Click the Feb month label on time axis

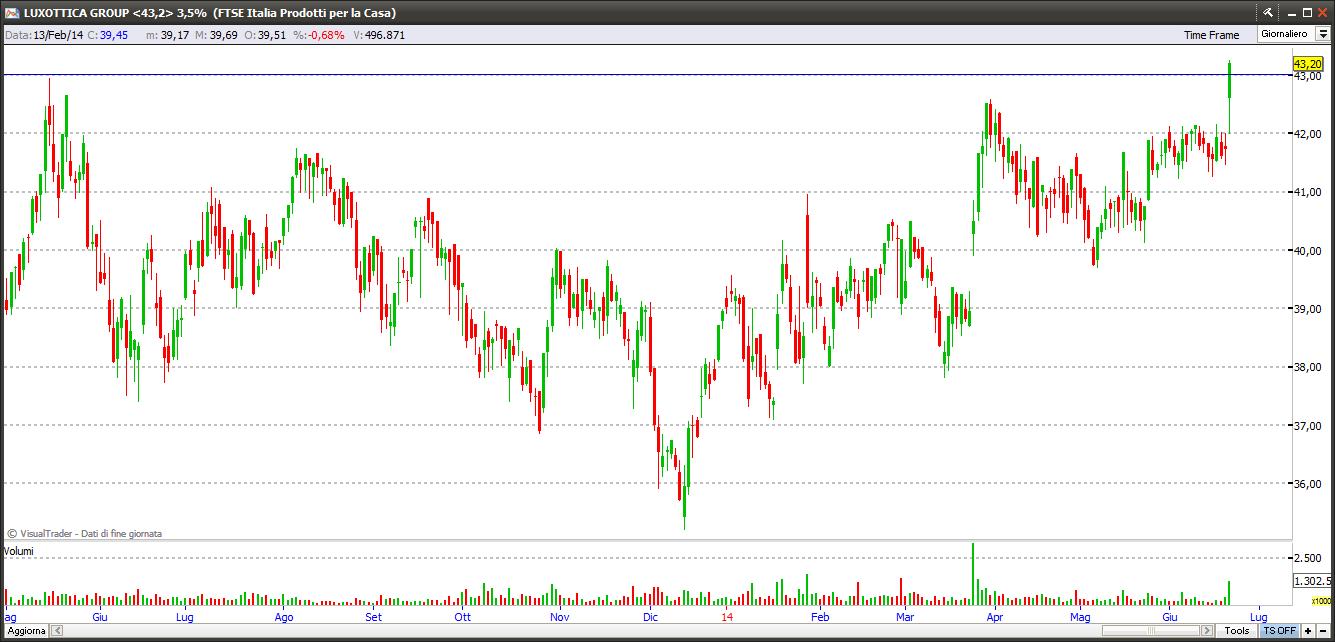pos(820,617)
